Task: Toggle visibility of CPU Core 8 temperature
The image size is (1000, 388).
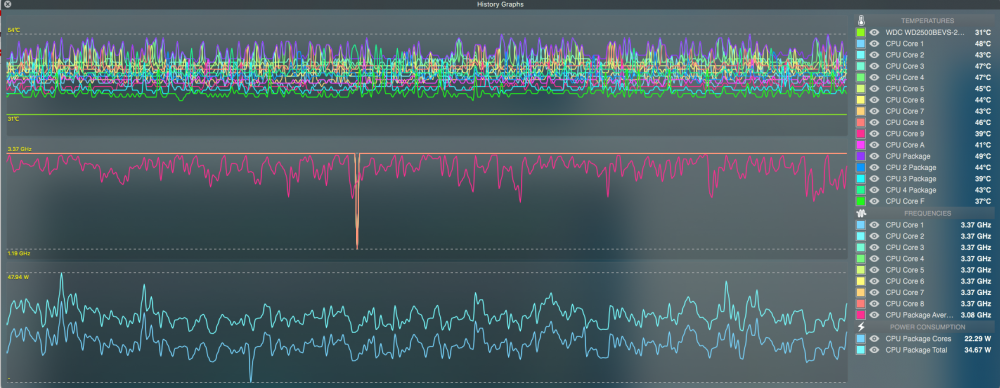Action: [874, 123]
